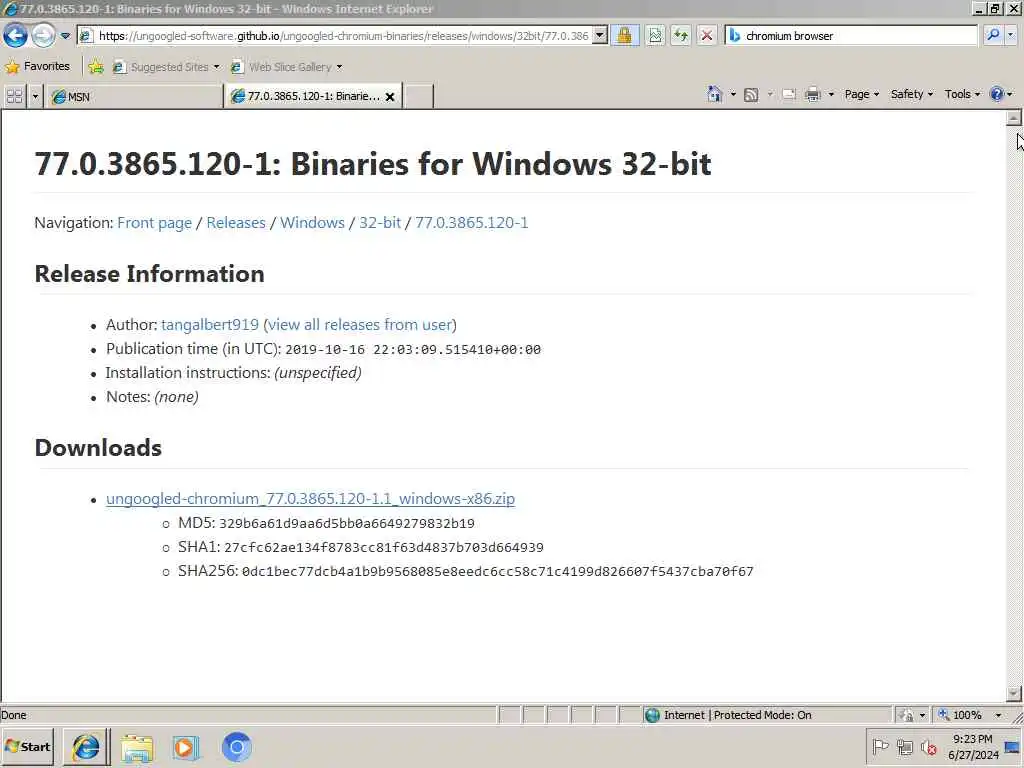The height and width of the screenshot is (768, 1024).
Task: Click the Help question mark icon
Action: (x=997, y=94)
